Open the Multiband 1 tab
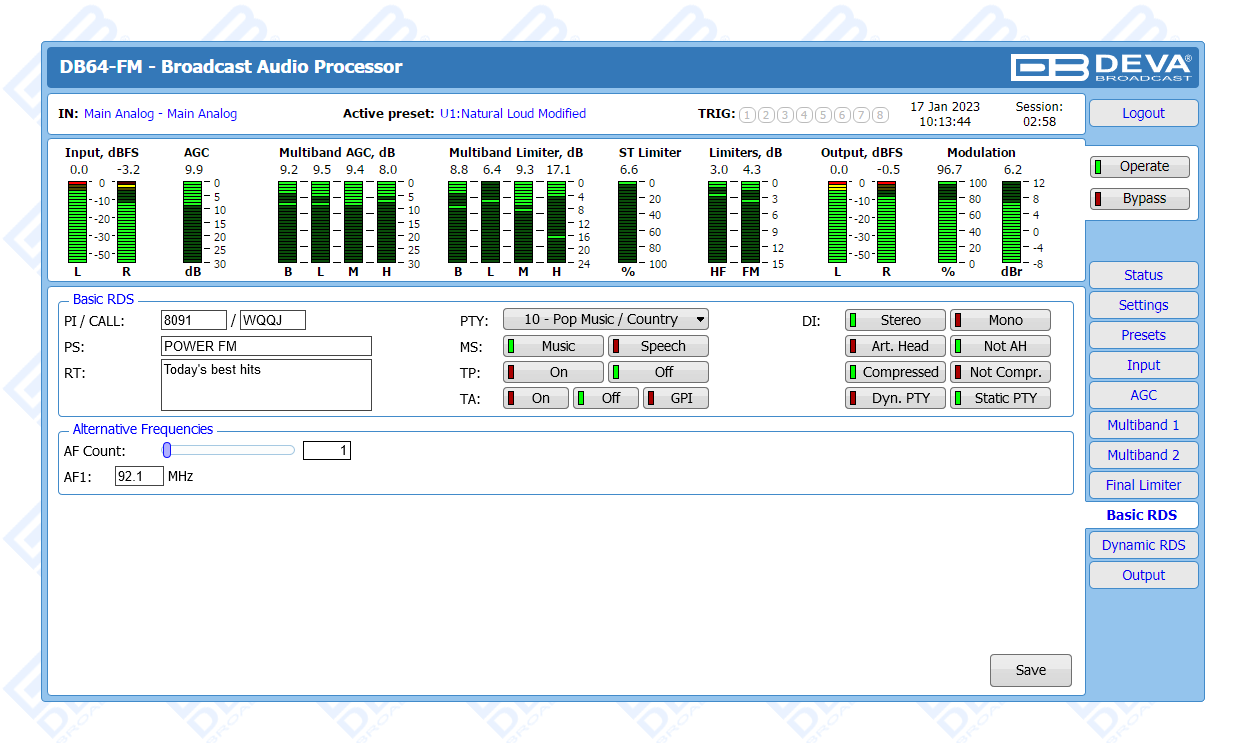Image resolution: width=1246 pixels, height=743 pixels. 1143,425
